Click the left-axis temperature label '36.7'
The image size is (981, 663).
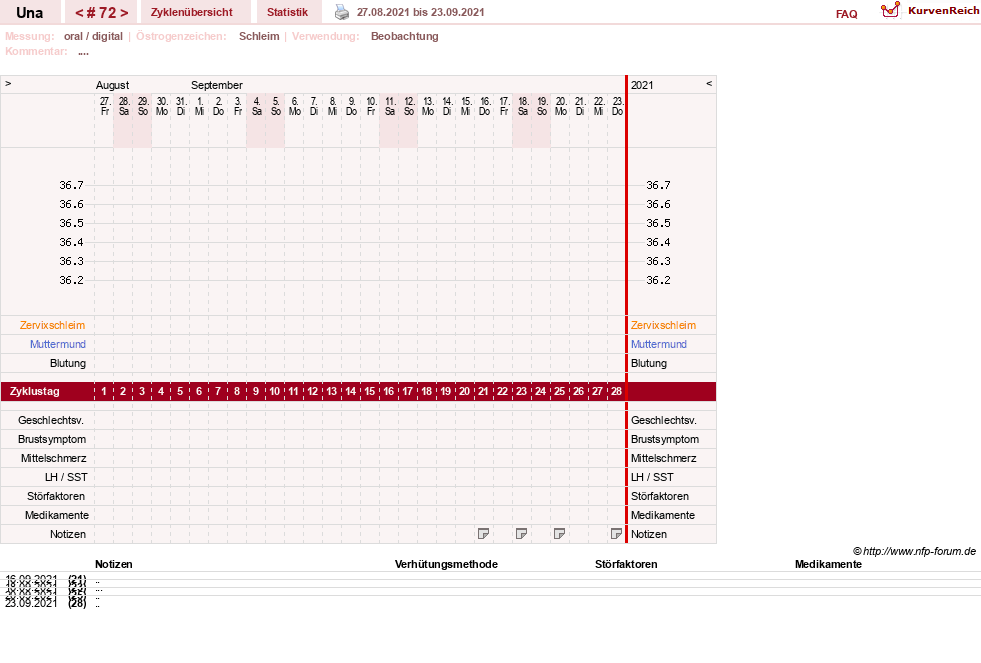pyautogui.click(x=71, y=185)
